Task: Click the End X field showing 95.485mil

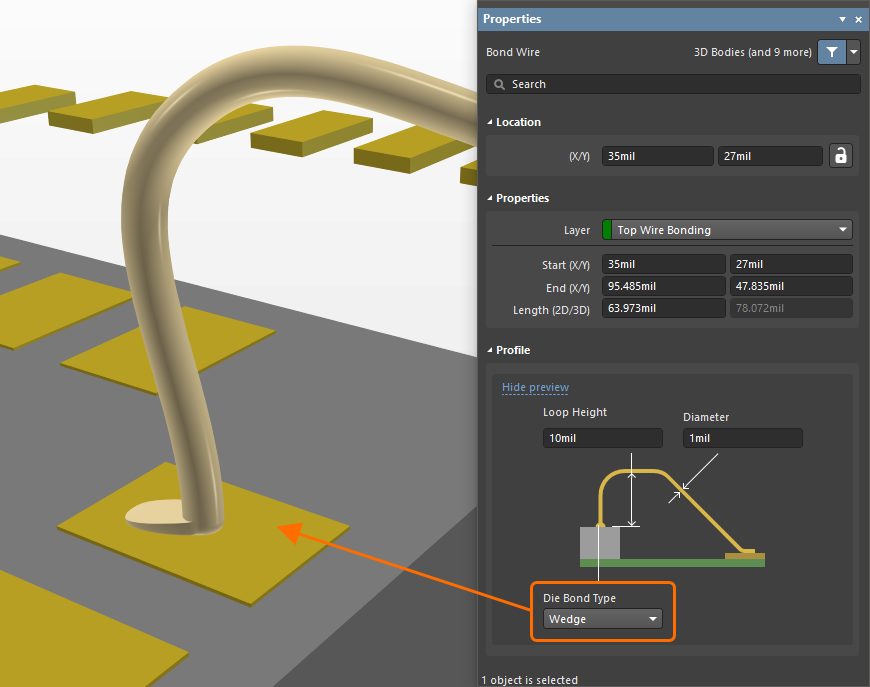Action: point(663,287)
